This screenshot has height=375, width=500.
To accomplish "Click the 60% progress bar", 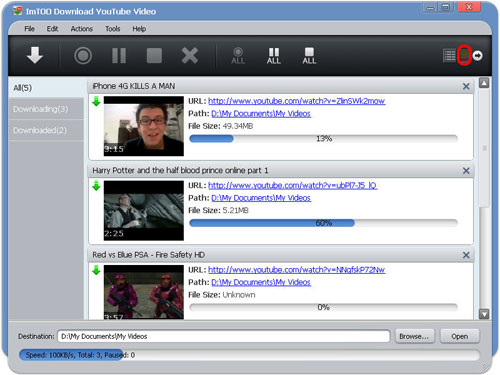I will point(323,223).
